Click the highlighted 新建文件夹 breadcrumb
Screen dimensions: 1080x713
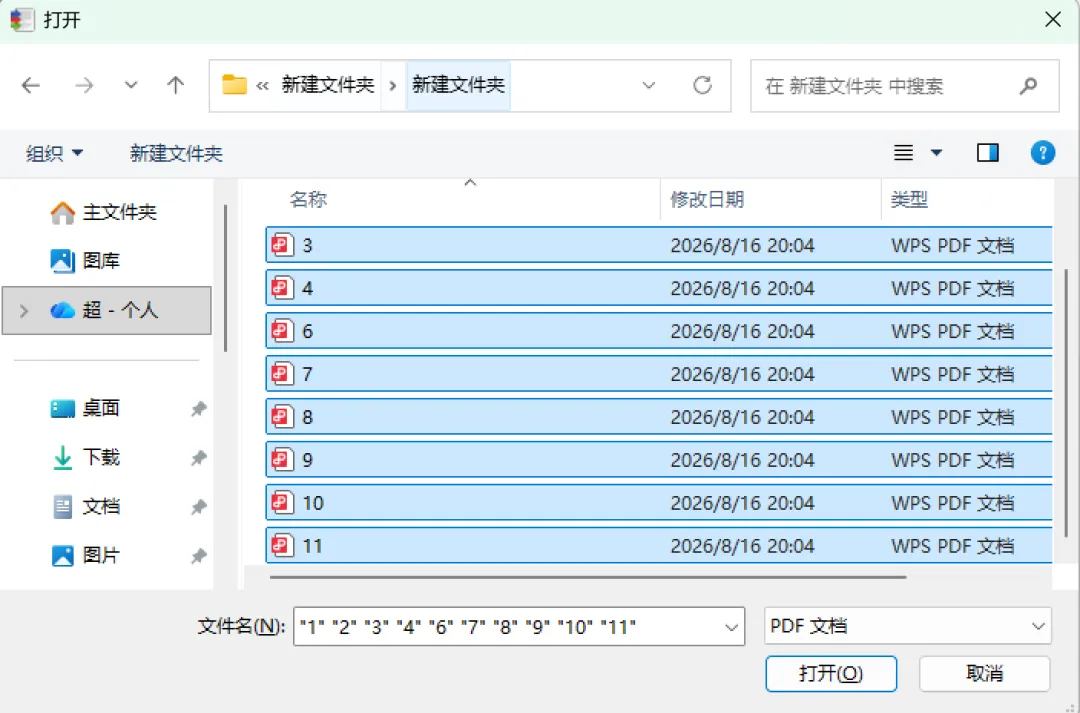pos(459,85)
